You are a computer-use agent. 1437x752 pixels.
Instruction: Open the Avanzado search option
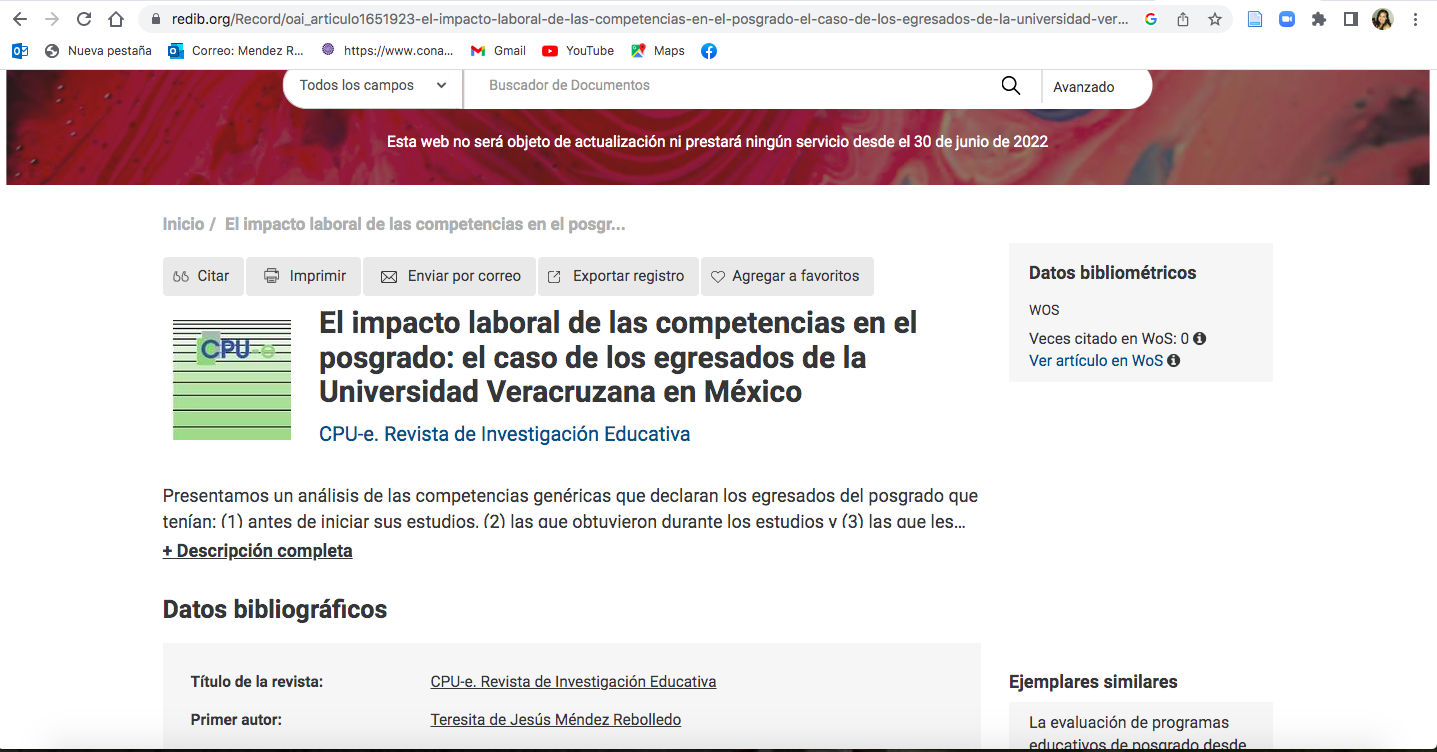click(1084, 87)
